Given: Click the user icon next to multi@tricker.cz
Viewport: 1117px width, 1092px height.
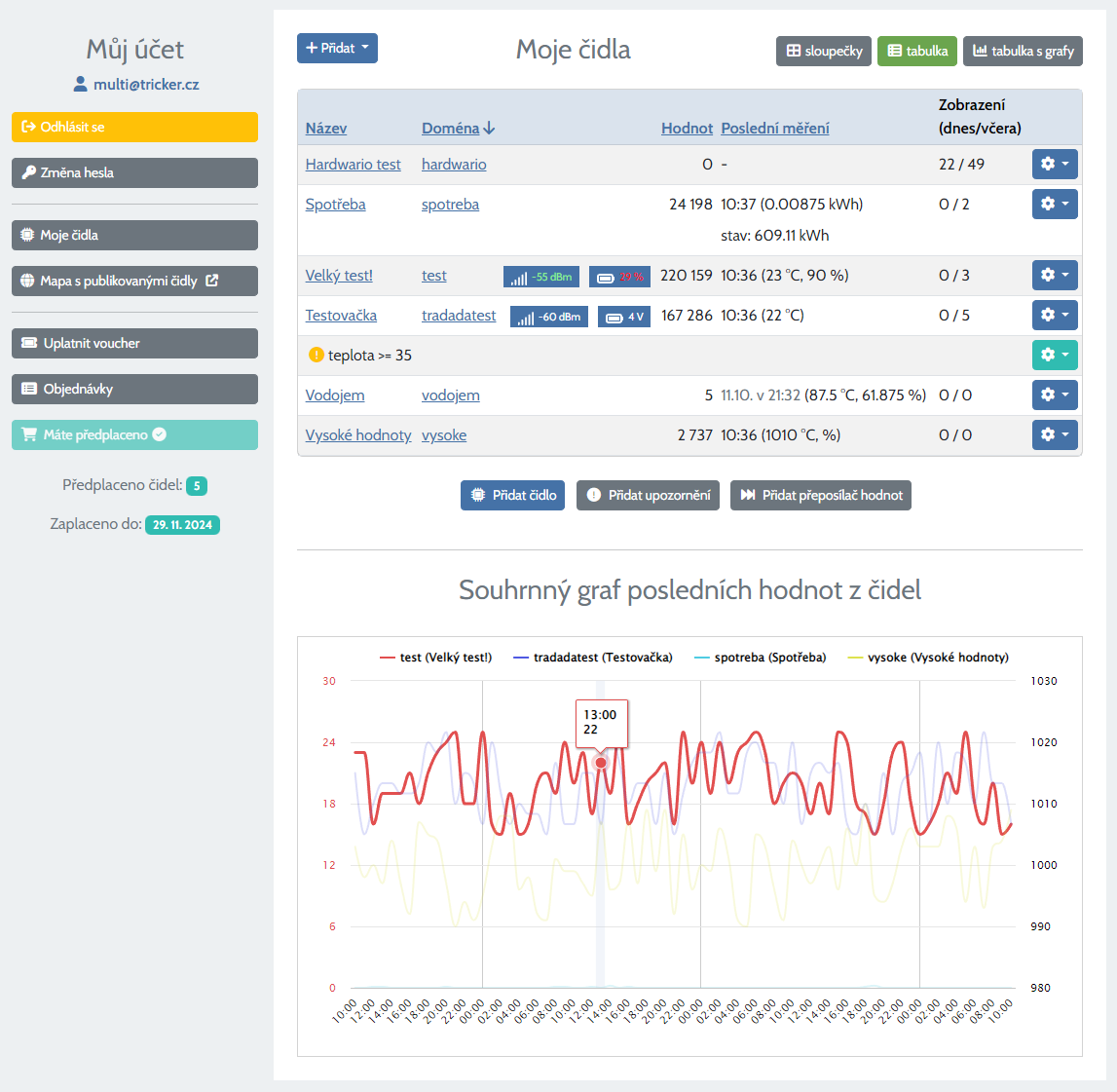Looking at the screenshot, I should tap(80, 85).
